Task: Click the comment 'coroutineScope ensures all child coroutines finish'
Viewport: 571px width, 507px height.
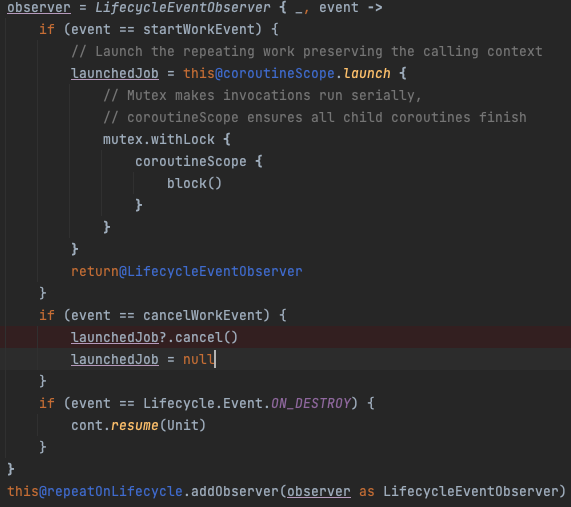Action: [315, 118]
